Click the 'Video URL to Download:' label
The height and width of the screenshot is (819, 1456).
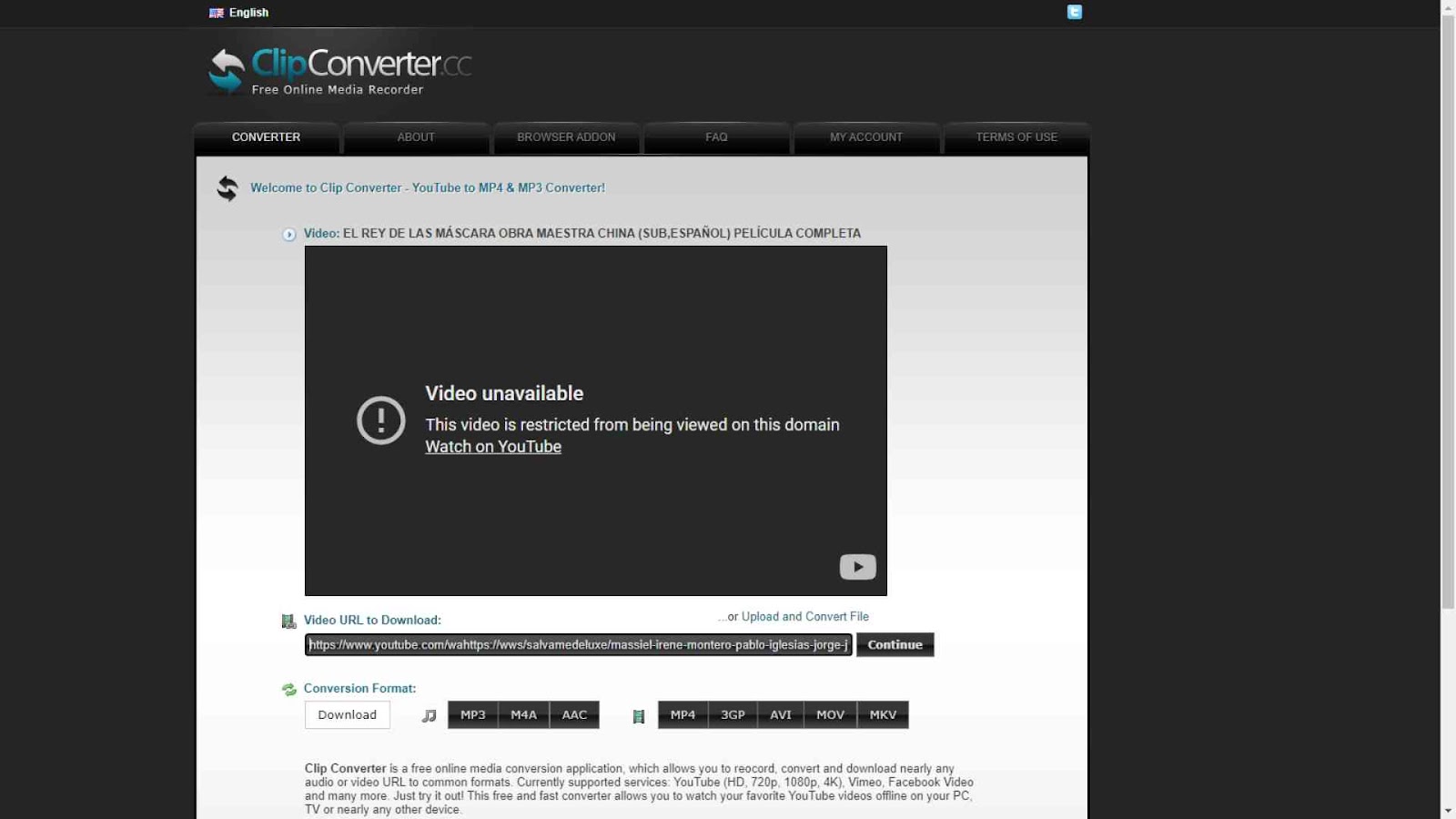[x=372, y=621]
